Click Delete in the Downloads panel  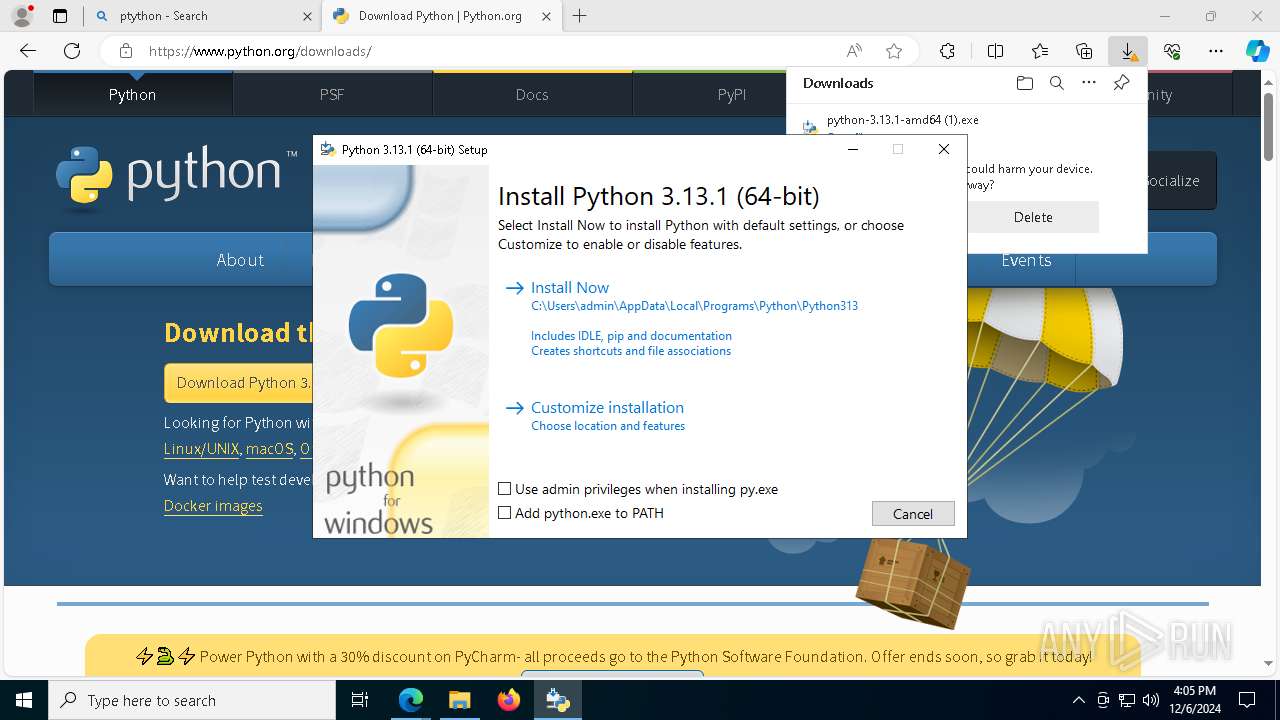pyautogui.click(x=1033, y=217)
